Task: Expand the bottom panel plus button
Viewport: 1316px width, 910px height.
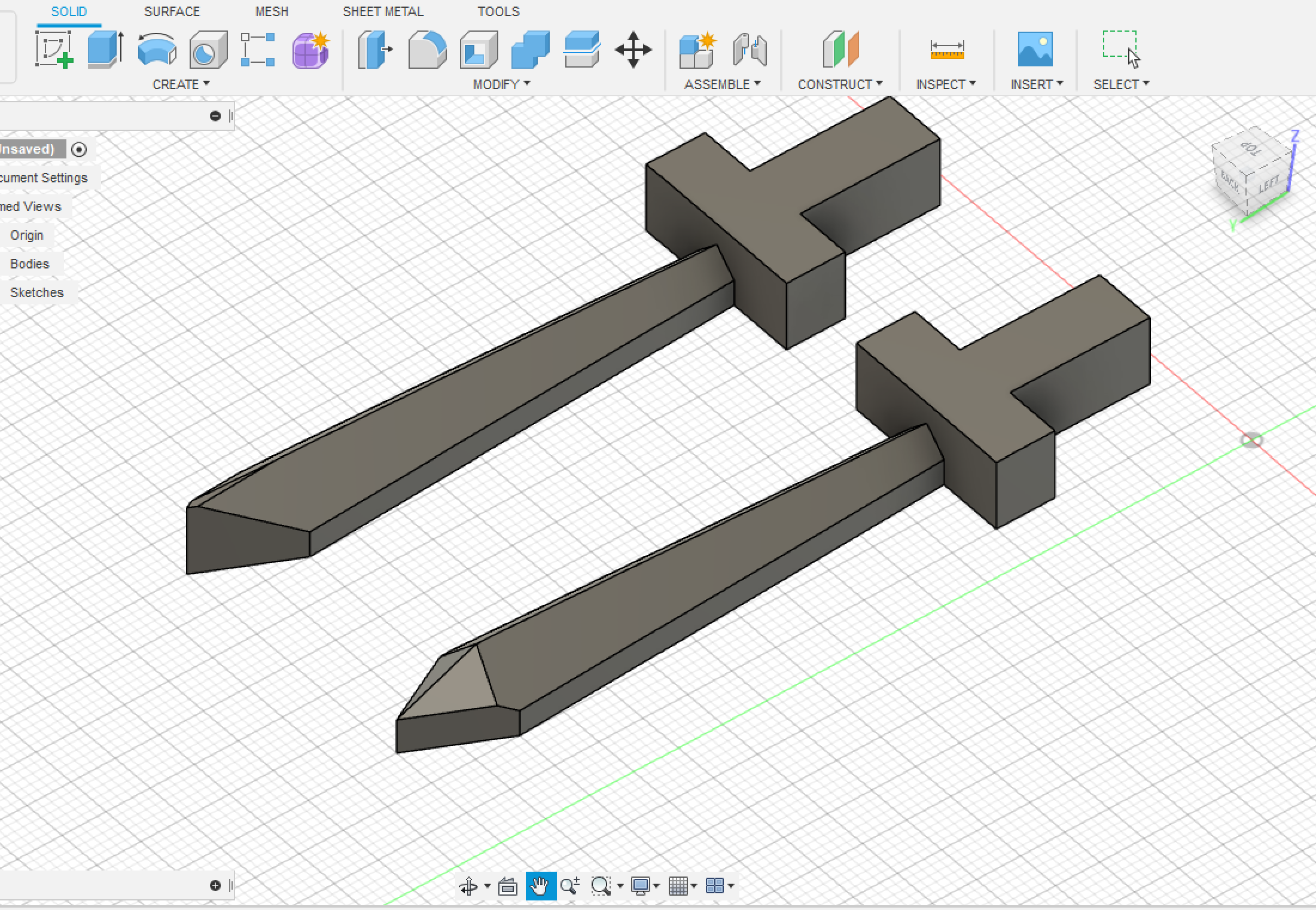Action: tap(215, 885)
